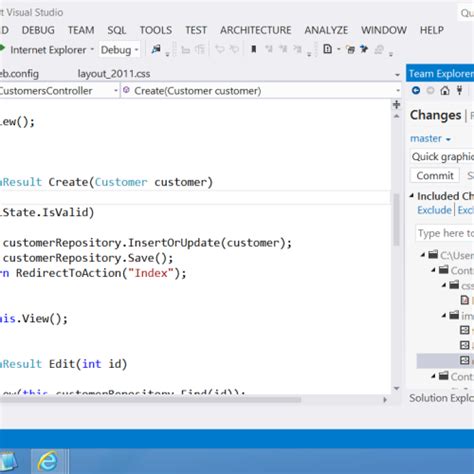Viewport: 474px width, 474px height.
Task: Click the greyed icon at toolbar end
Action: pos(379,50)
